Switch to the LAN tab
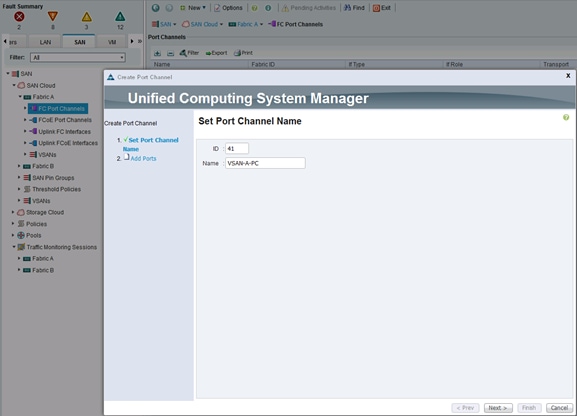Viewport: 577px width, 416px height. tap(45, 42)
